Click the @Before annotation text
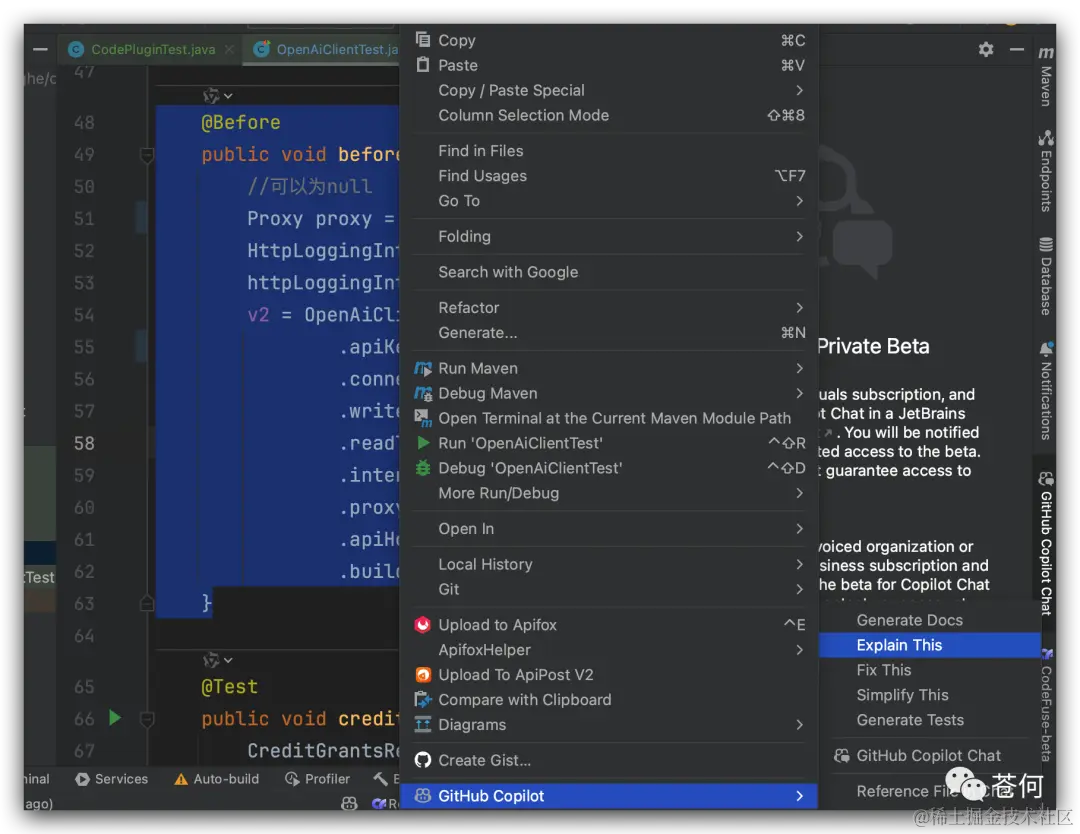This screenshot has height=834, width=1080. click(x=240, y=123)
